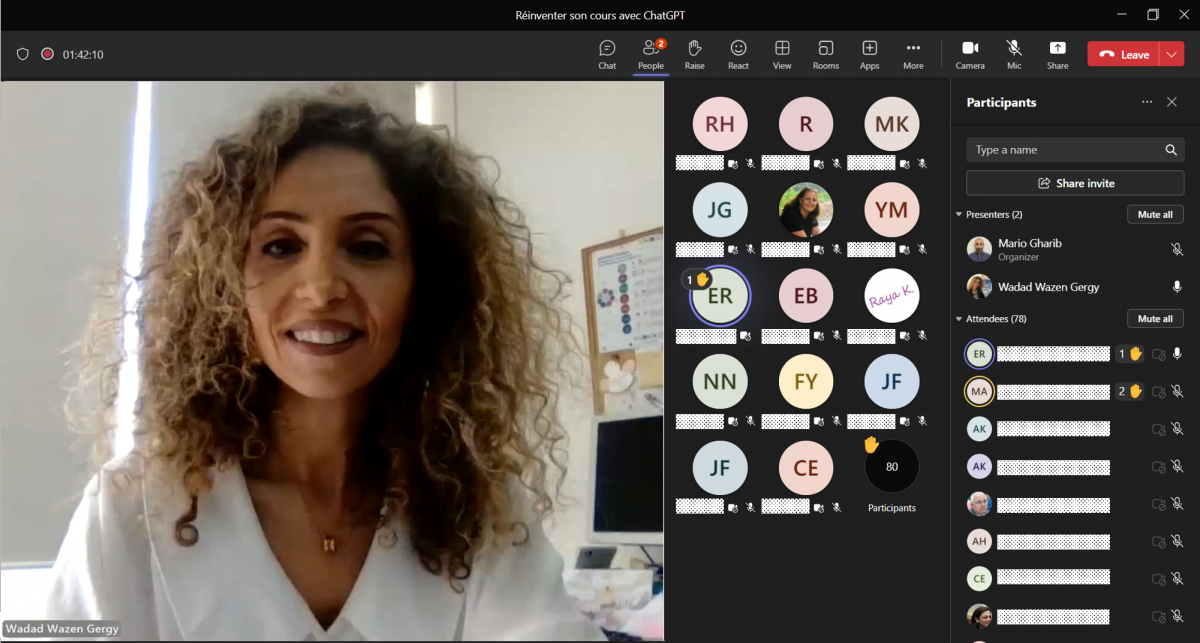Viewport: 1200px width, 643px height.
Task: Select the NN participant avatar
Action: (x=720, y=382)
